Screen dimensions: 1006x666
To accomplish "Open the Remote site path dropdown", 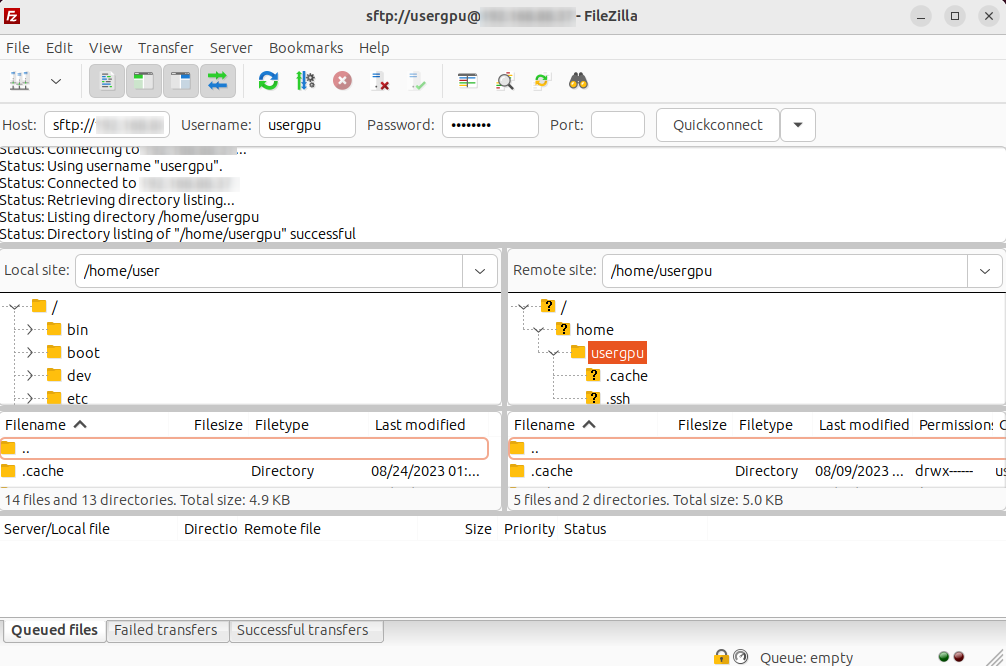I will pyautogui.click(x=985, y=271).
